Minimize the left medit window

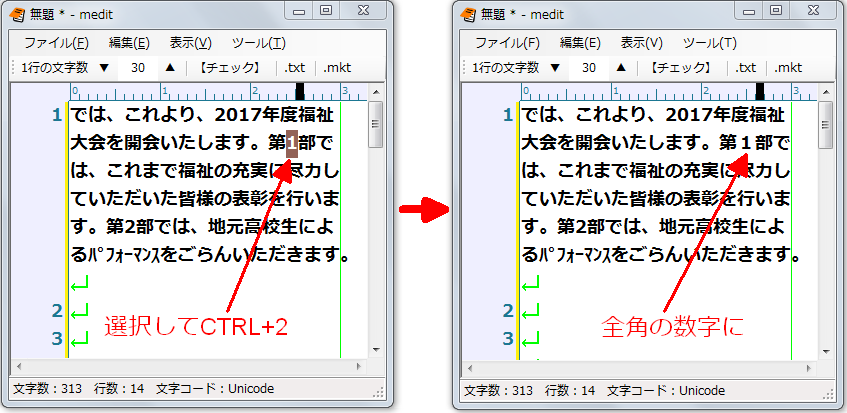click(x=300, y=10)
